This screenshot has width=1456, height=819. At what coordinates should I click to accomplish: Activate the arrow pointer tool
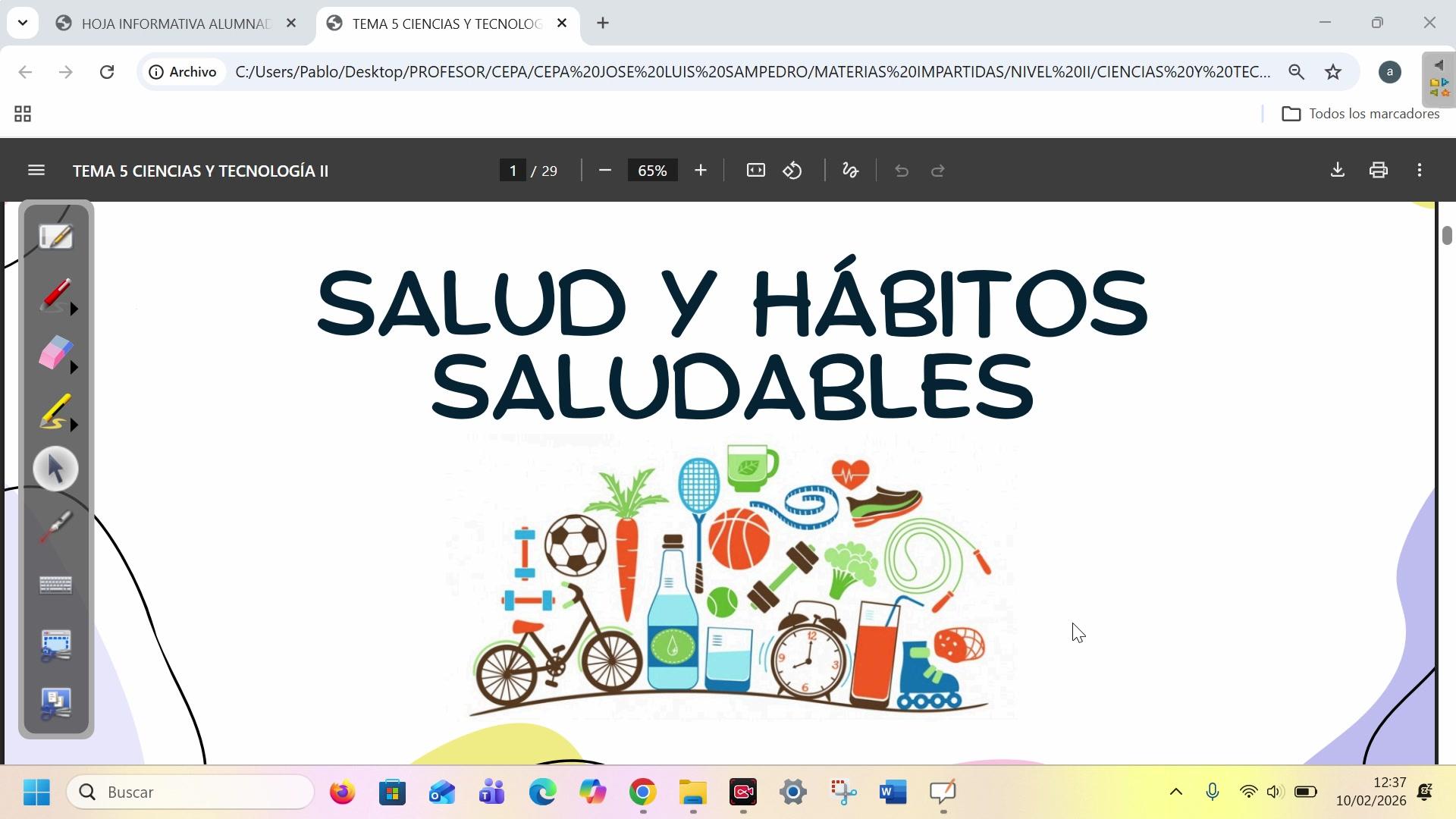[x=55, y=469]
